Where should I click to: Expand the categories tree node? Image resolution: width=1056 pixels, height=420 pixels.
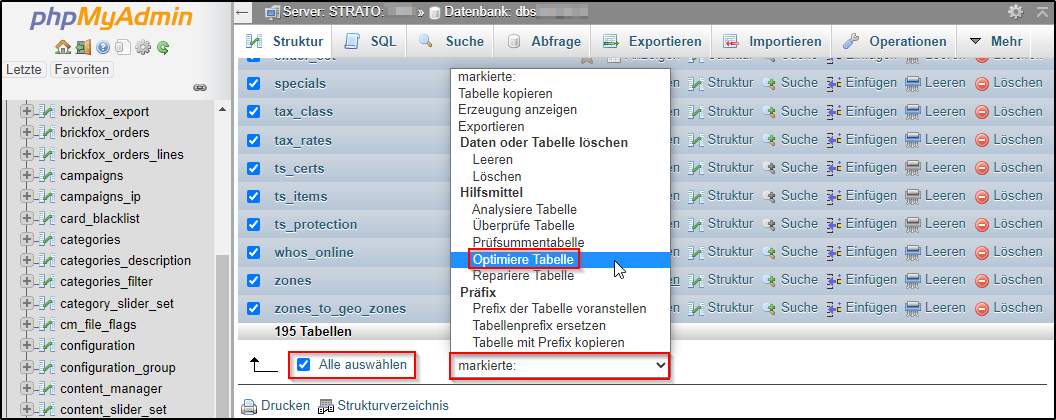(x=27, y=240)
